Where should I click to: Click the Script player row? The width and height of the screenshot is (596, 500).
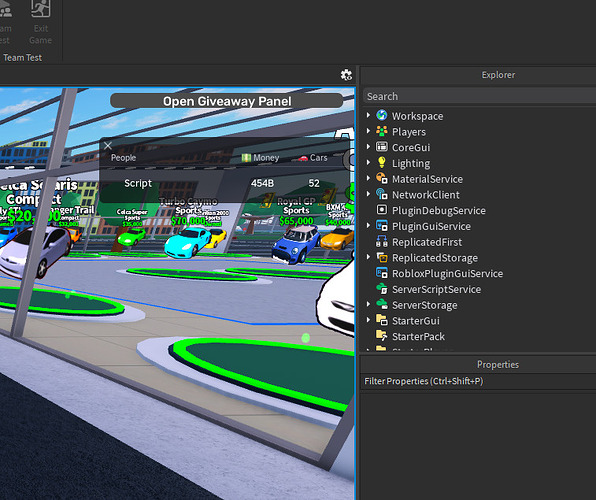click(x=224, y=184)
